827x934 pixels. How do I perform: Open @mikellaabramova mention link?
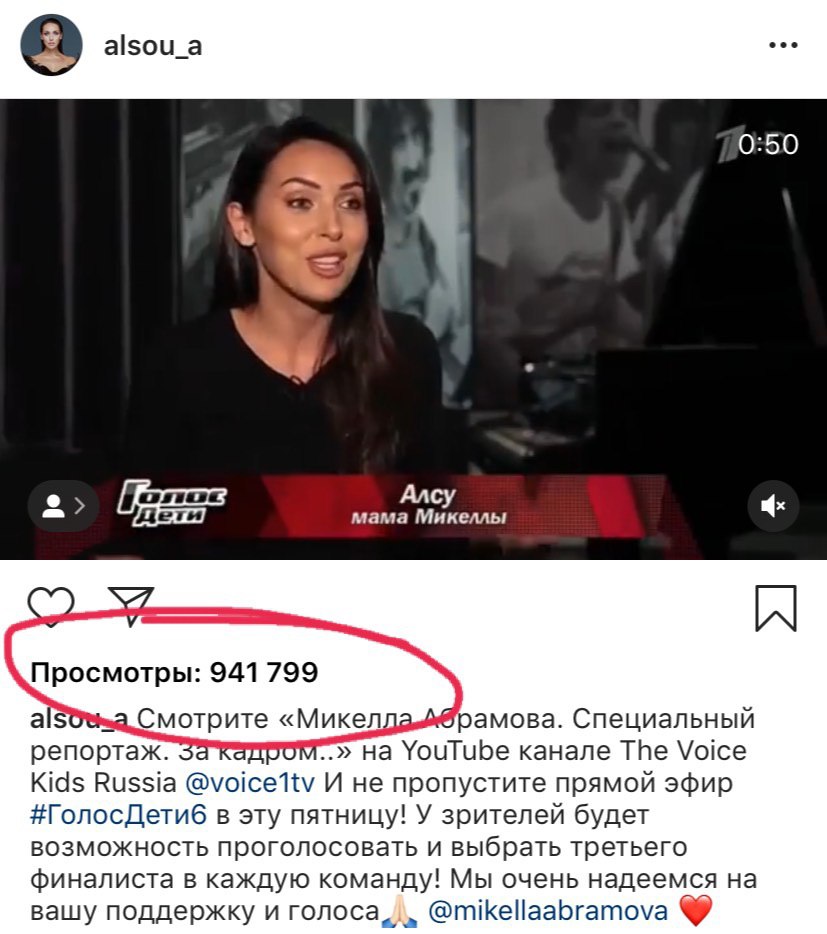(548, 911)
